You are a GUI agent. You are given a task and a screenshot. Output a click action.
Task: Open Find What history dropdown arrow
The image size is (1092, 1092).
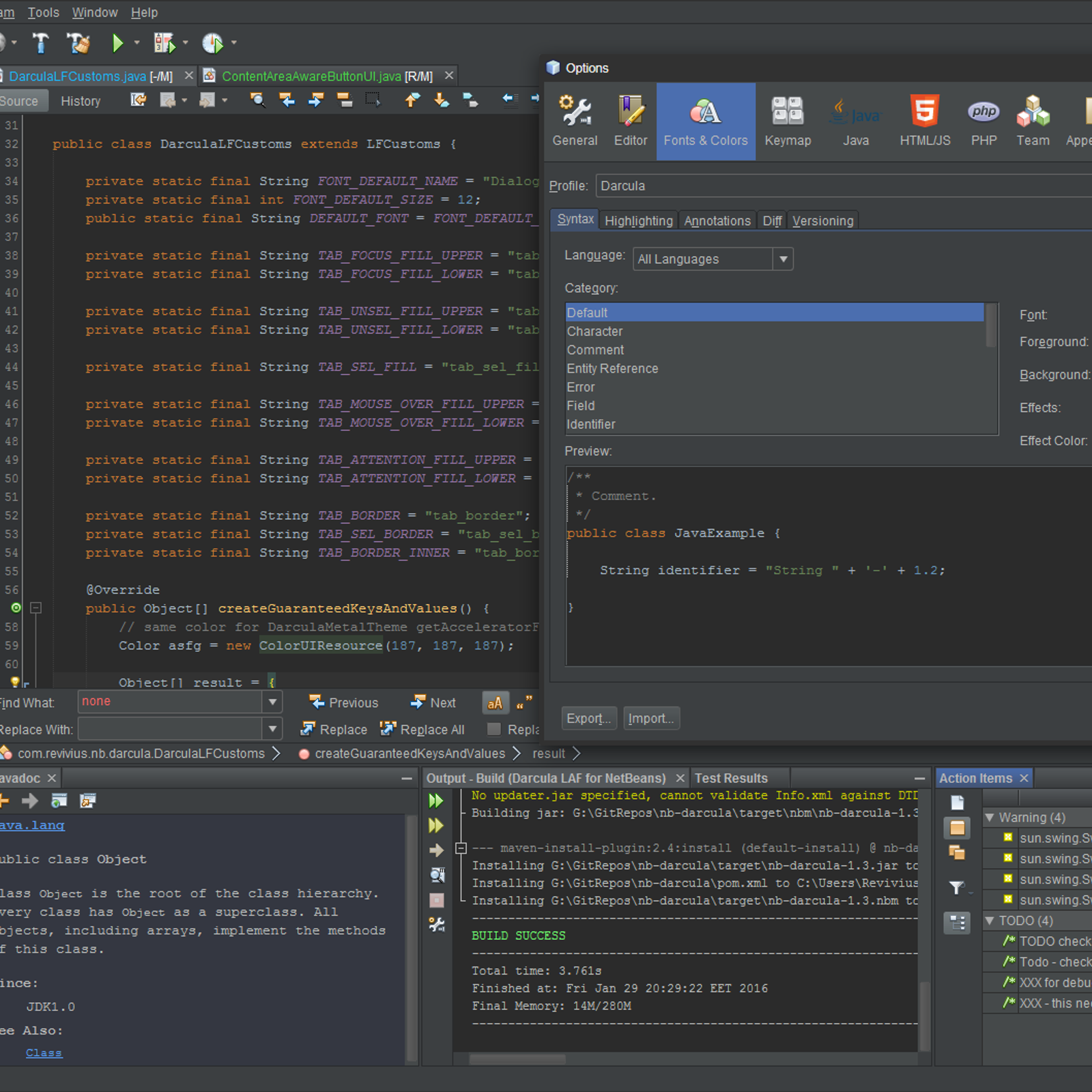click(x=272, y=702)
